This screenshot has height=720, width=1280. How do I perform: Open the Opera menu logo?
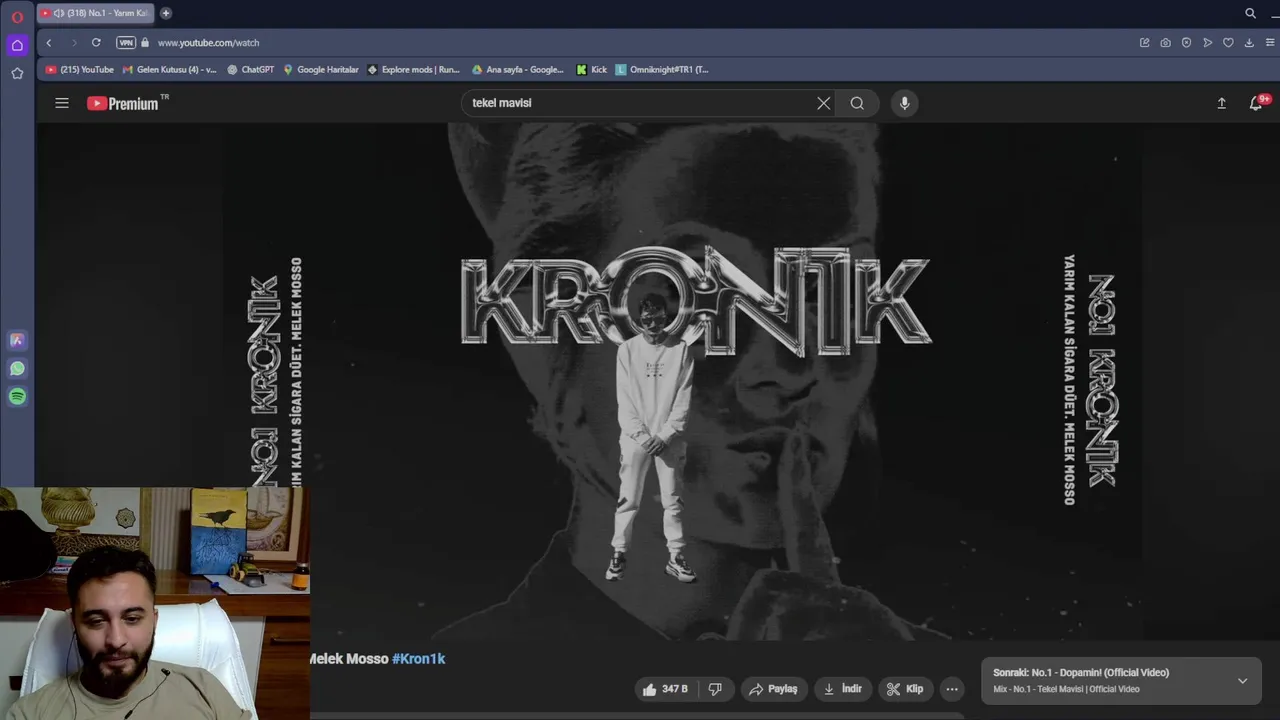tap(17, 16)
